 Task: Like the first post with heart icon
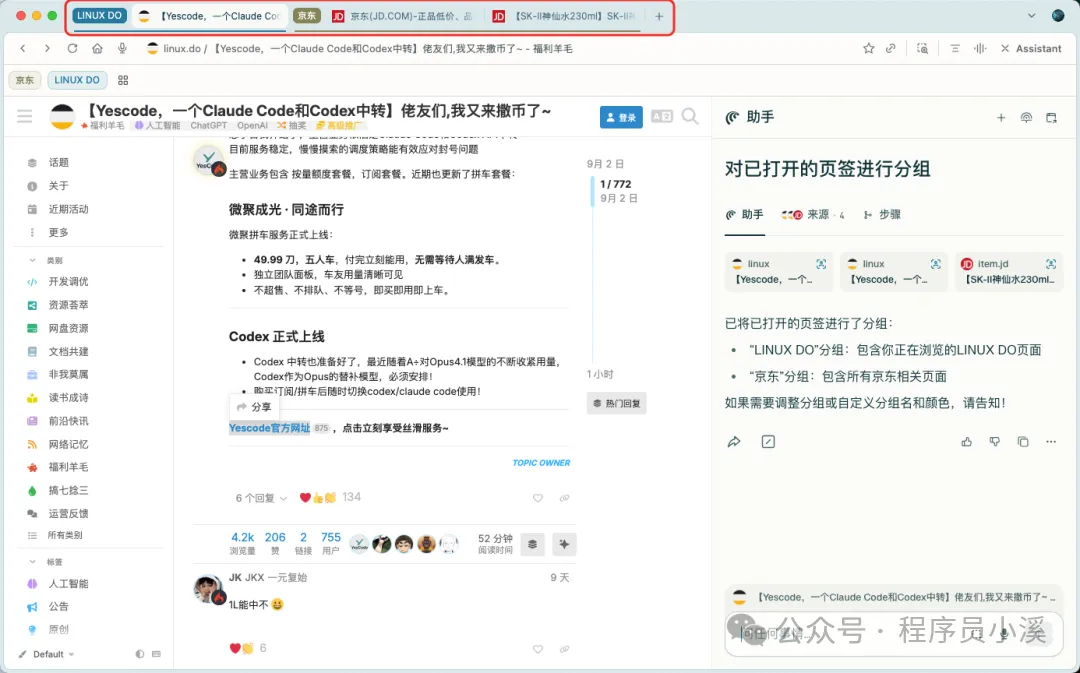[x=537, y=498]
